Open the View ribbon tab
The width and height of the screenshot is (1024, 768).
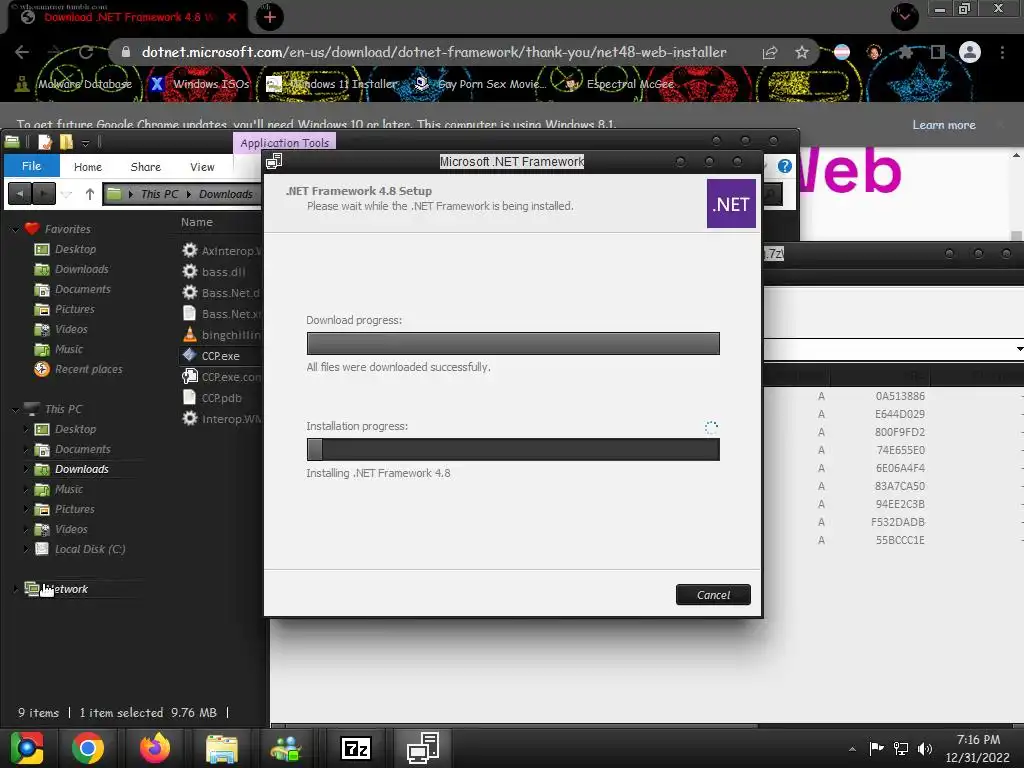coord(202,167)
